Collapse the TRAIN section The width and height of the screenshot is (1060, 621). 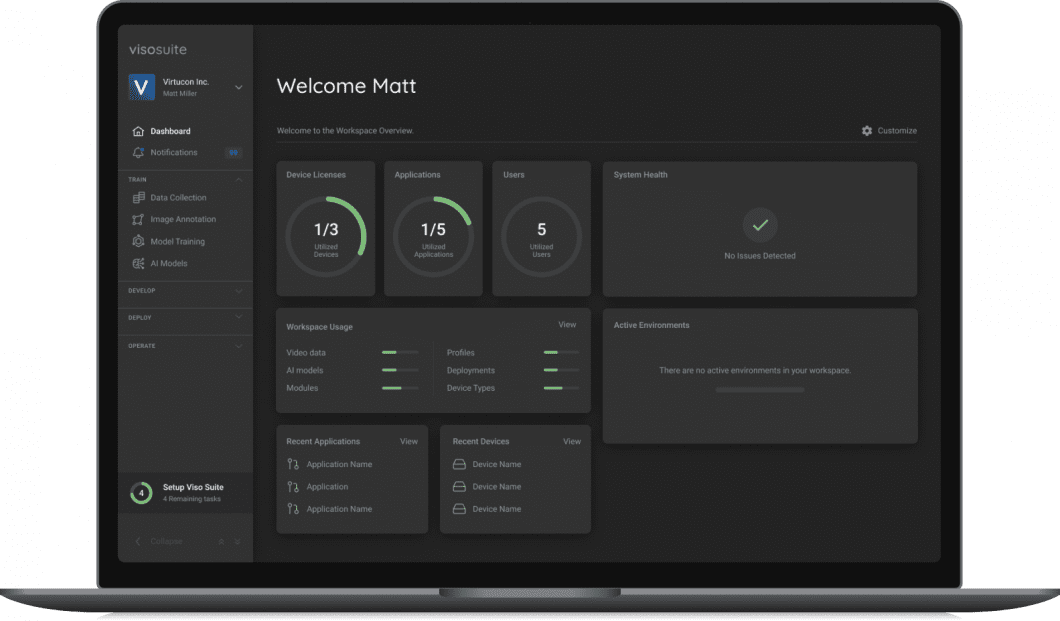coord(239,180)
